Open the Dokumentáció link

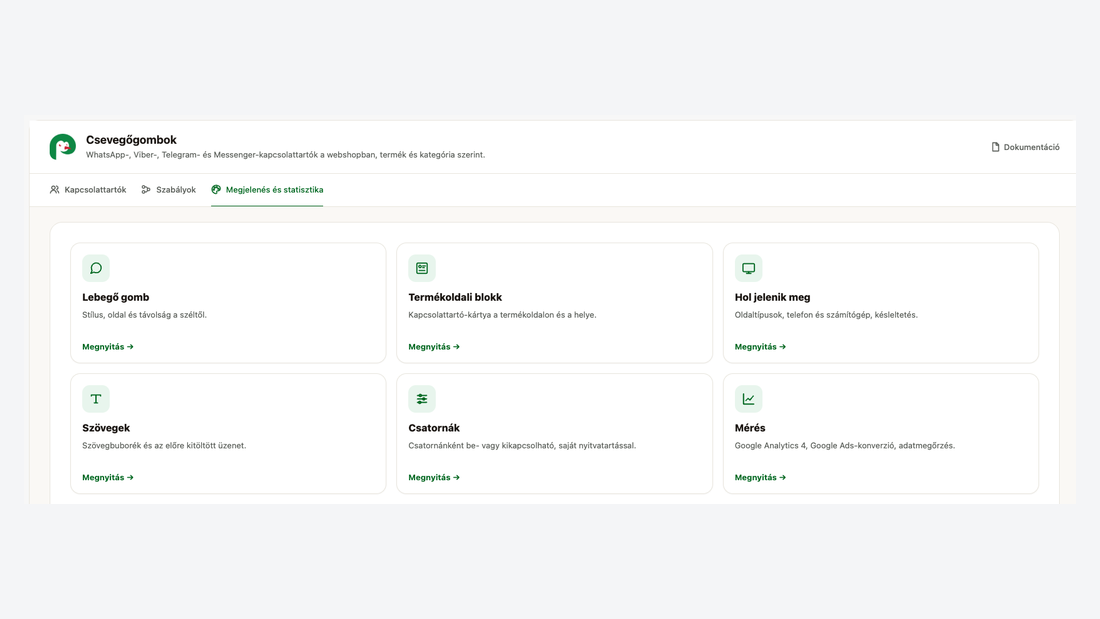(1026, 147)
